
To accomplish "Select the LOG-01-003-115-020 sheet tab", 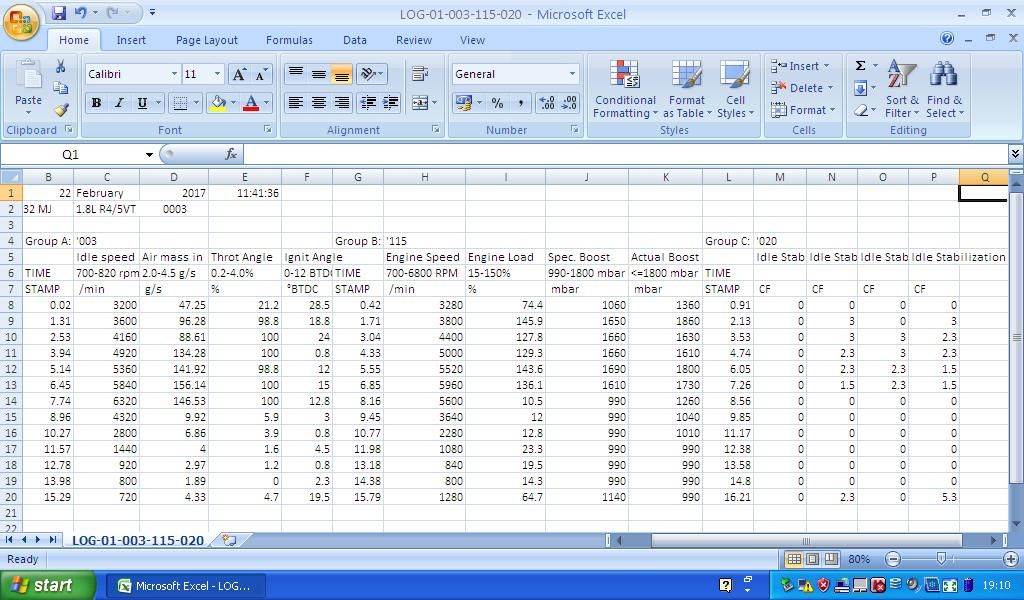I will (x=137, y=540).
